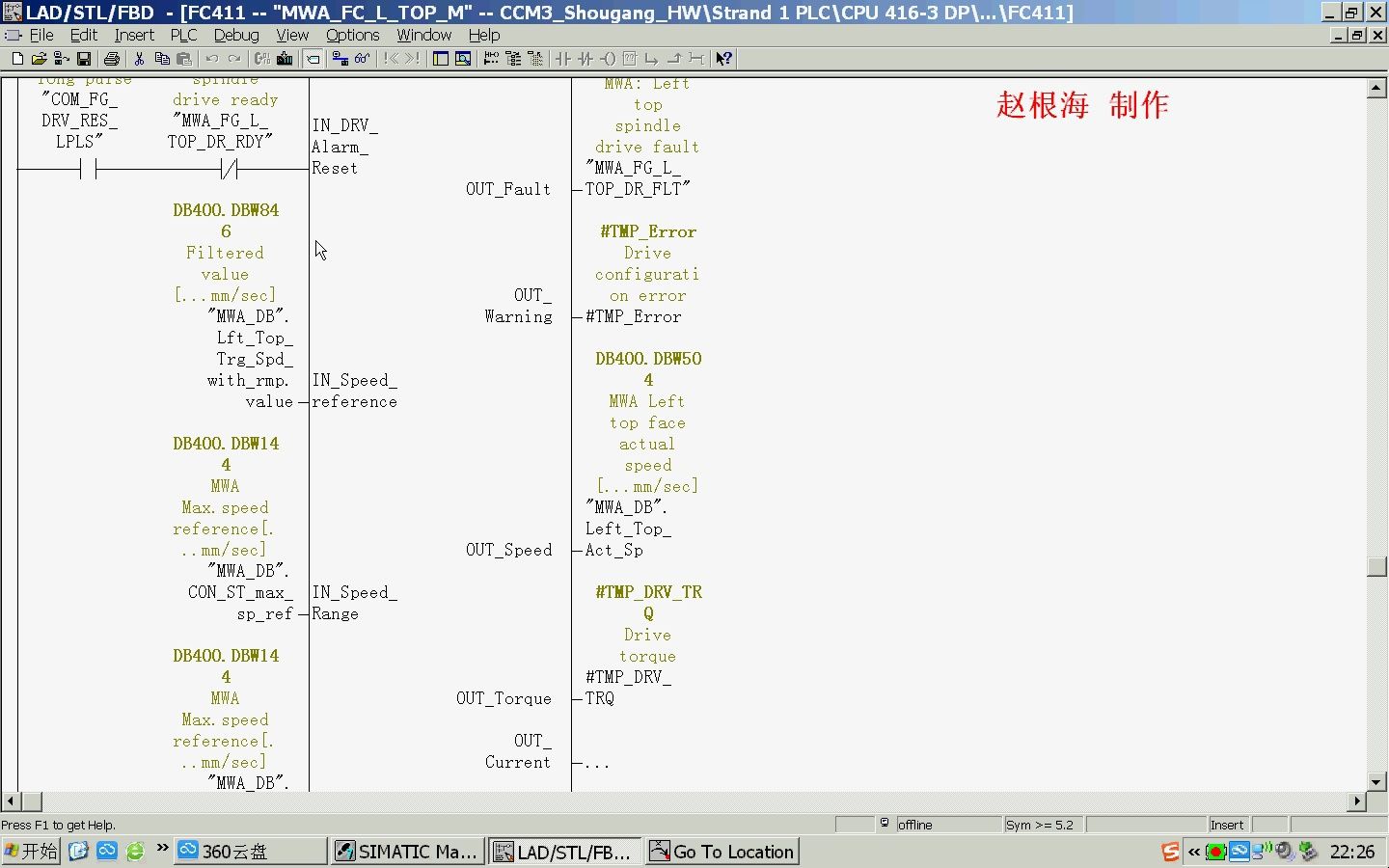Click the Connection line toolbar icon
The image size is (1389, 868).
696,59
